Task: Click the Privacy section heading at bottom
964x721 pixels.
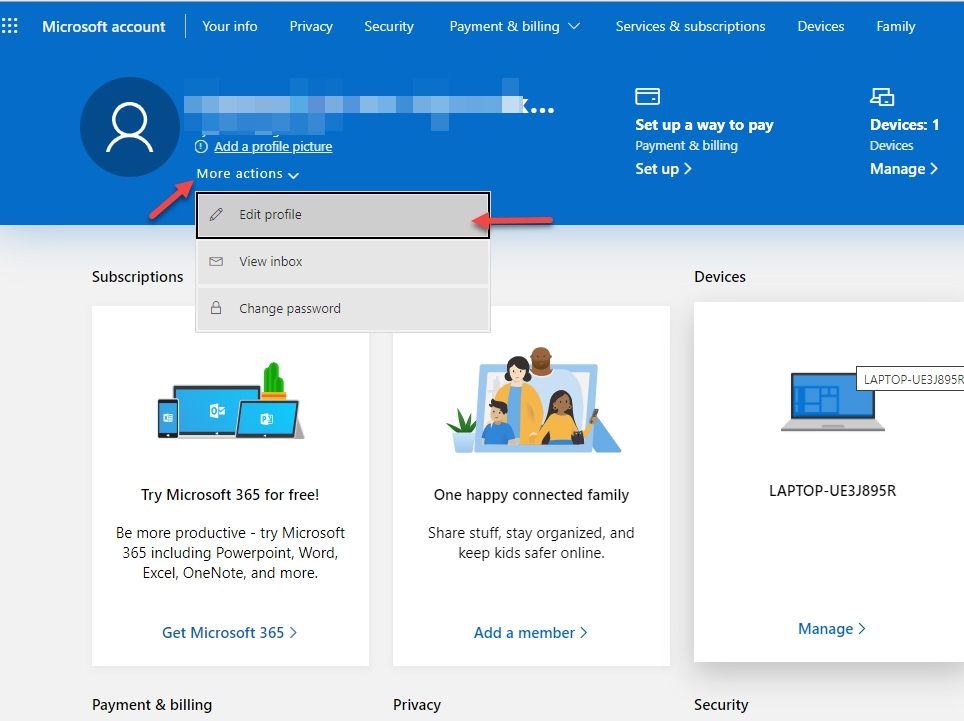Action: (x=417, y=704)
